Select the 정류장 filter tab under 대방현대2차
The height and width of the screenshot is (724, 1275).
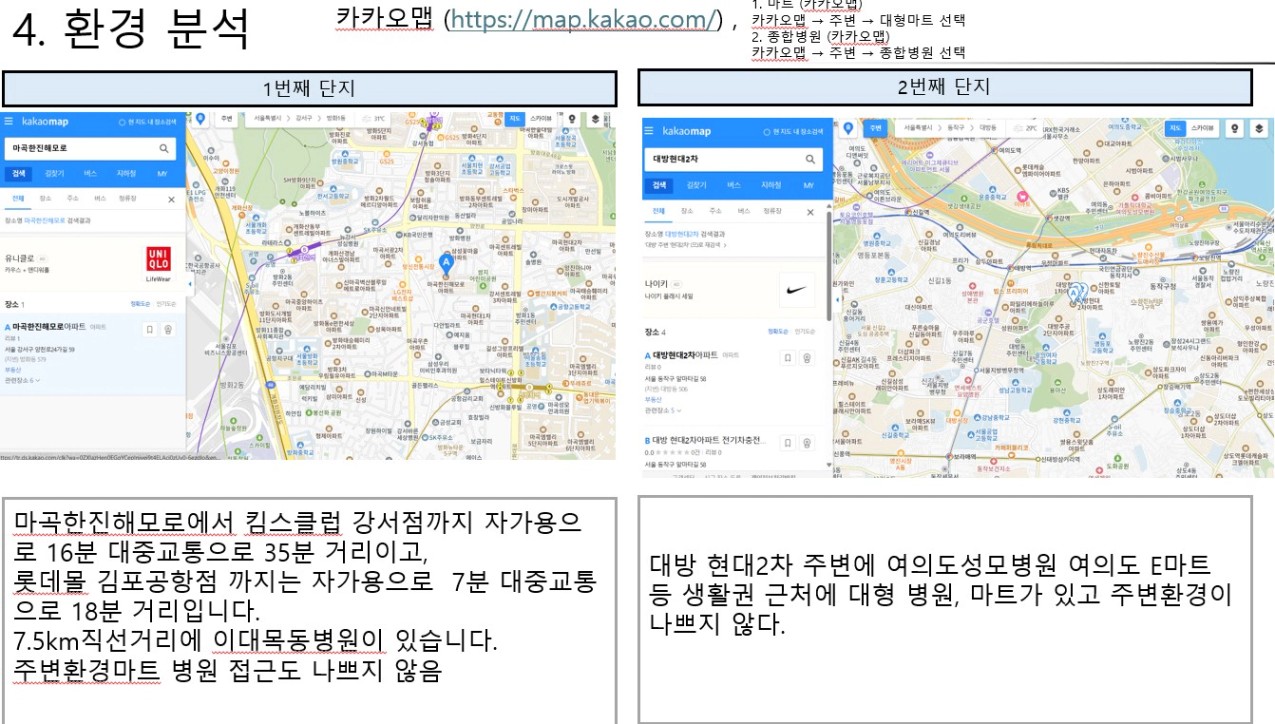pos(773,212)
